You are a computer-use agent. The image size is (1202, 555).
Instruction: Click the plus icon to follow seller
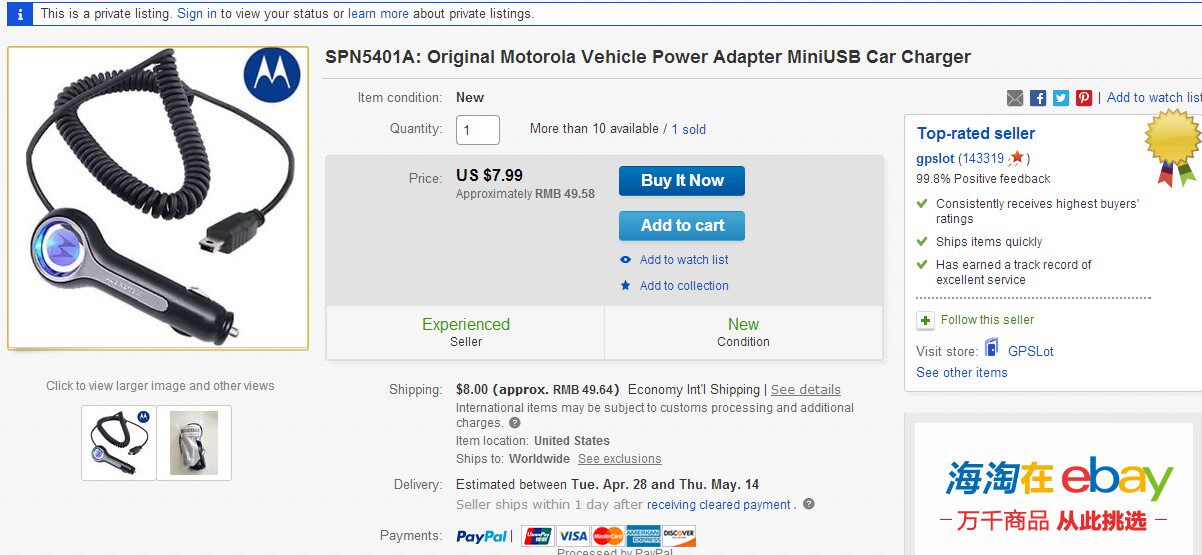926,320
